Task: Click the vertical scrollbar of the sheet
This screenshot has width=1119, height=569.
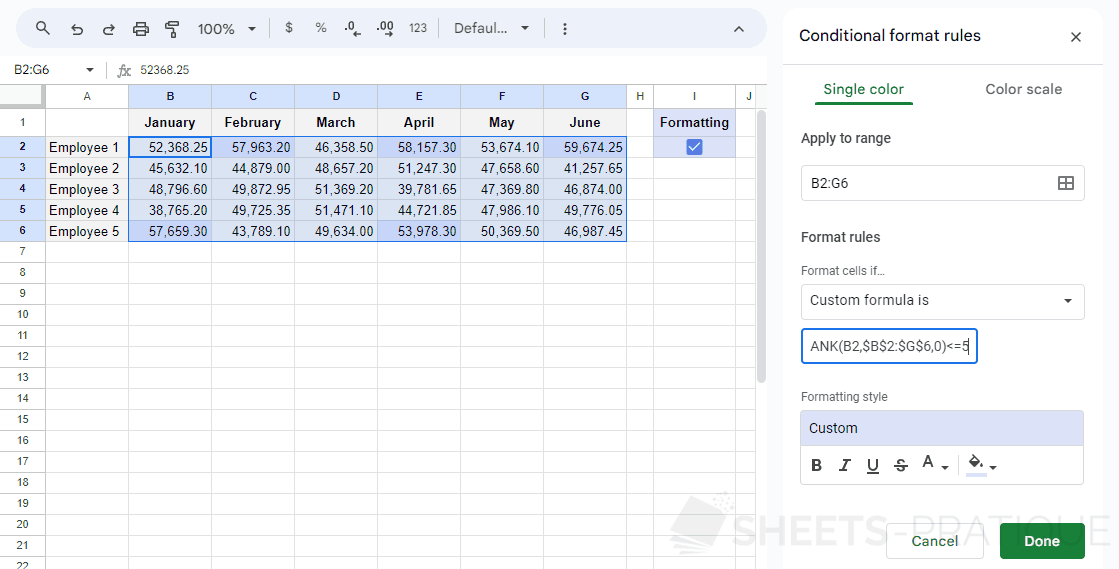Action: click(761, 246)
